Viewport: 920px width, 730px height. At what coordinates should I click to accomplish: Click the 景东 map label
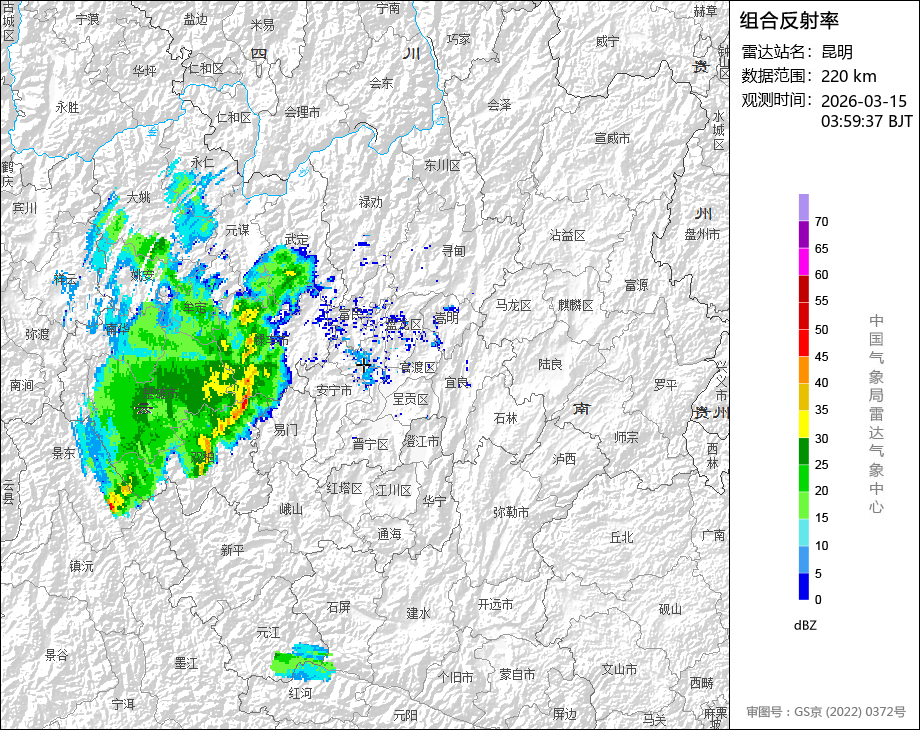point(63,452)
